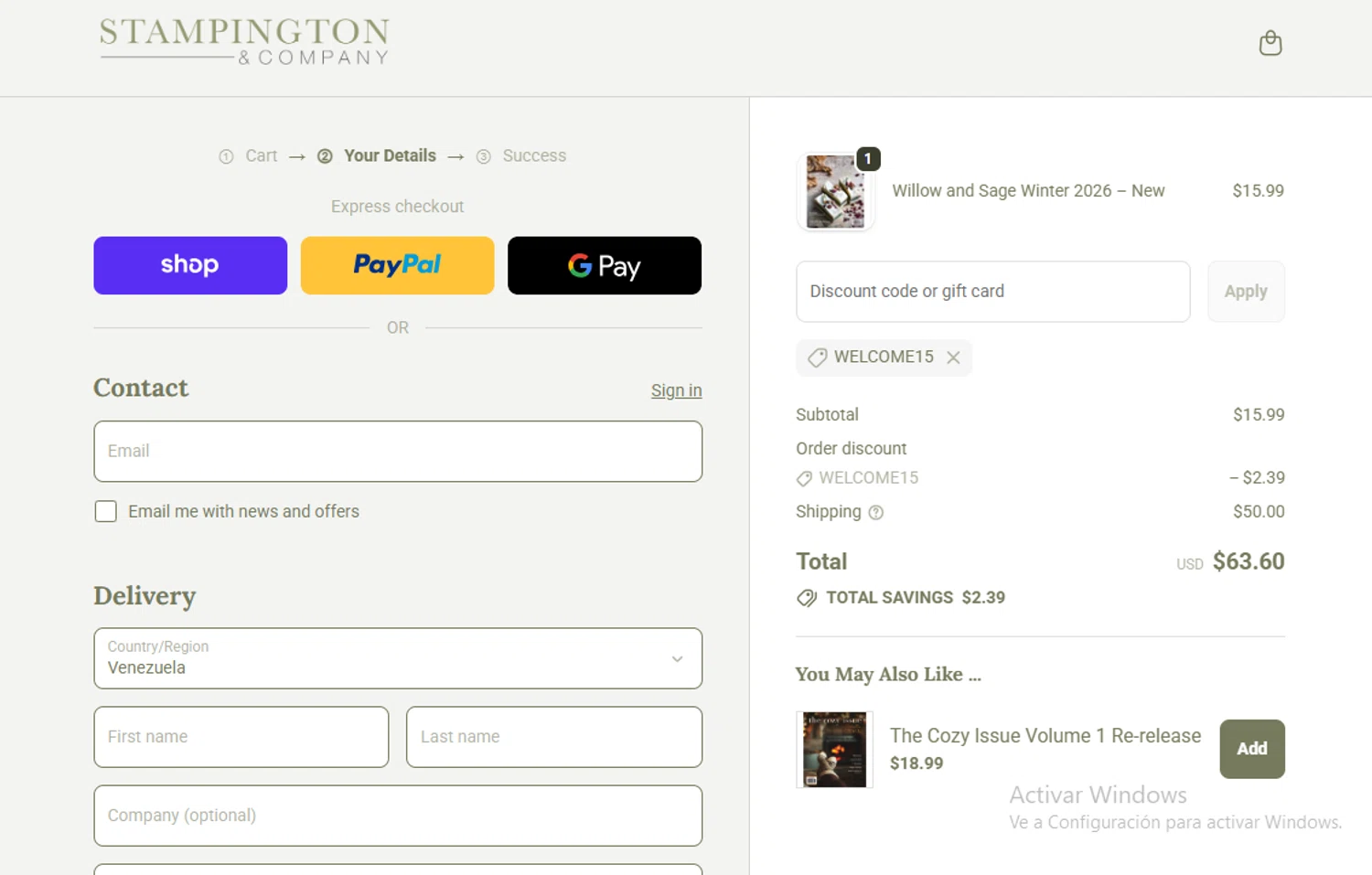Image resolution: width=1372 pixels, height=875 pixels.
Task: Click the Your Details breadcrumb step
Action: pos(390,155)
